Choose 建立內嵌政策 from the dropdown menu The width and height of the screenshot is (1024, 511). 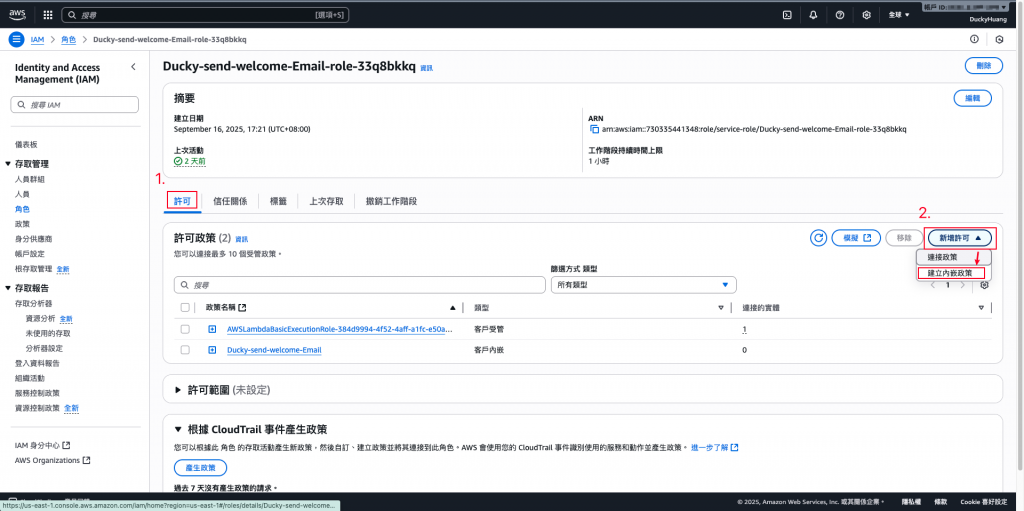[950, 273]
